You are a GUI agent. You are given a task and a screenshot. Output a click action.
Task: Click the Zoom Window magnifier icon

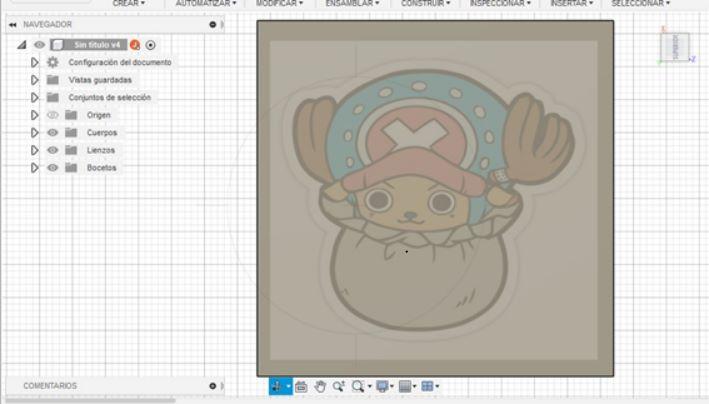pos(358,386)
